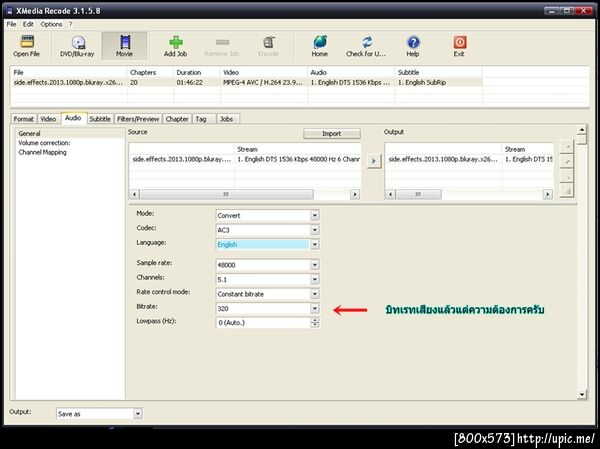Click the audio panel scroll up arrow

[x=582, y=130]
